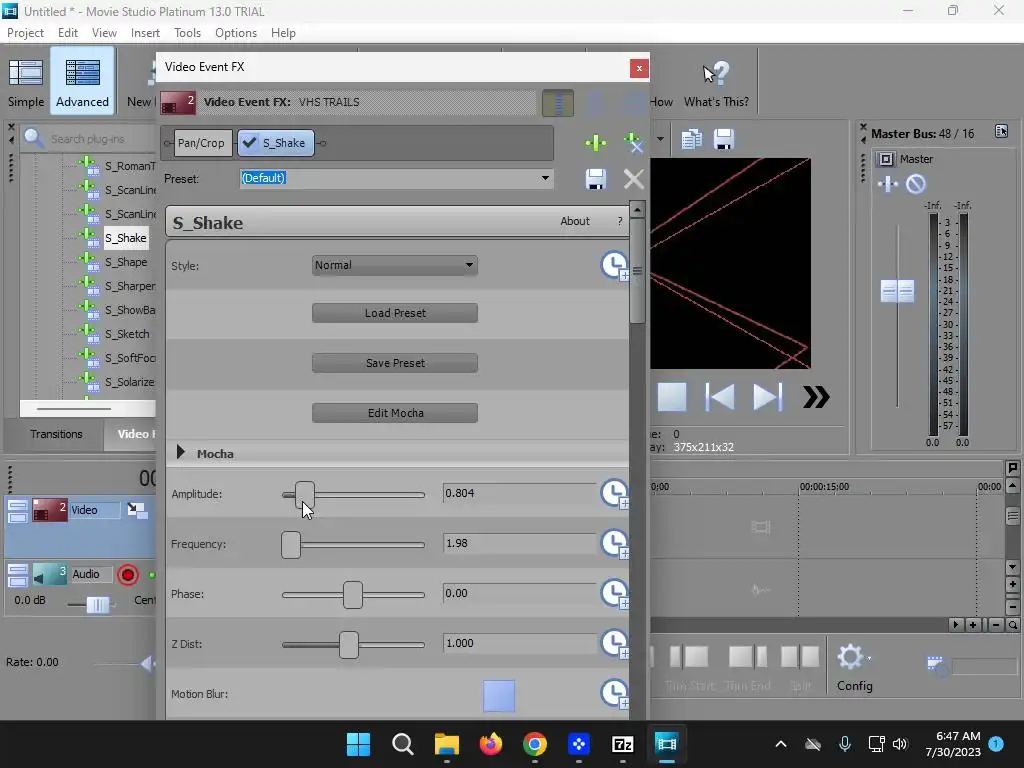
Task: Open the Insert menu
Action: (x=145, y=33)
